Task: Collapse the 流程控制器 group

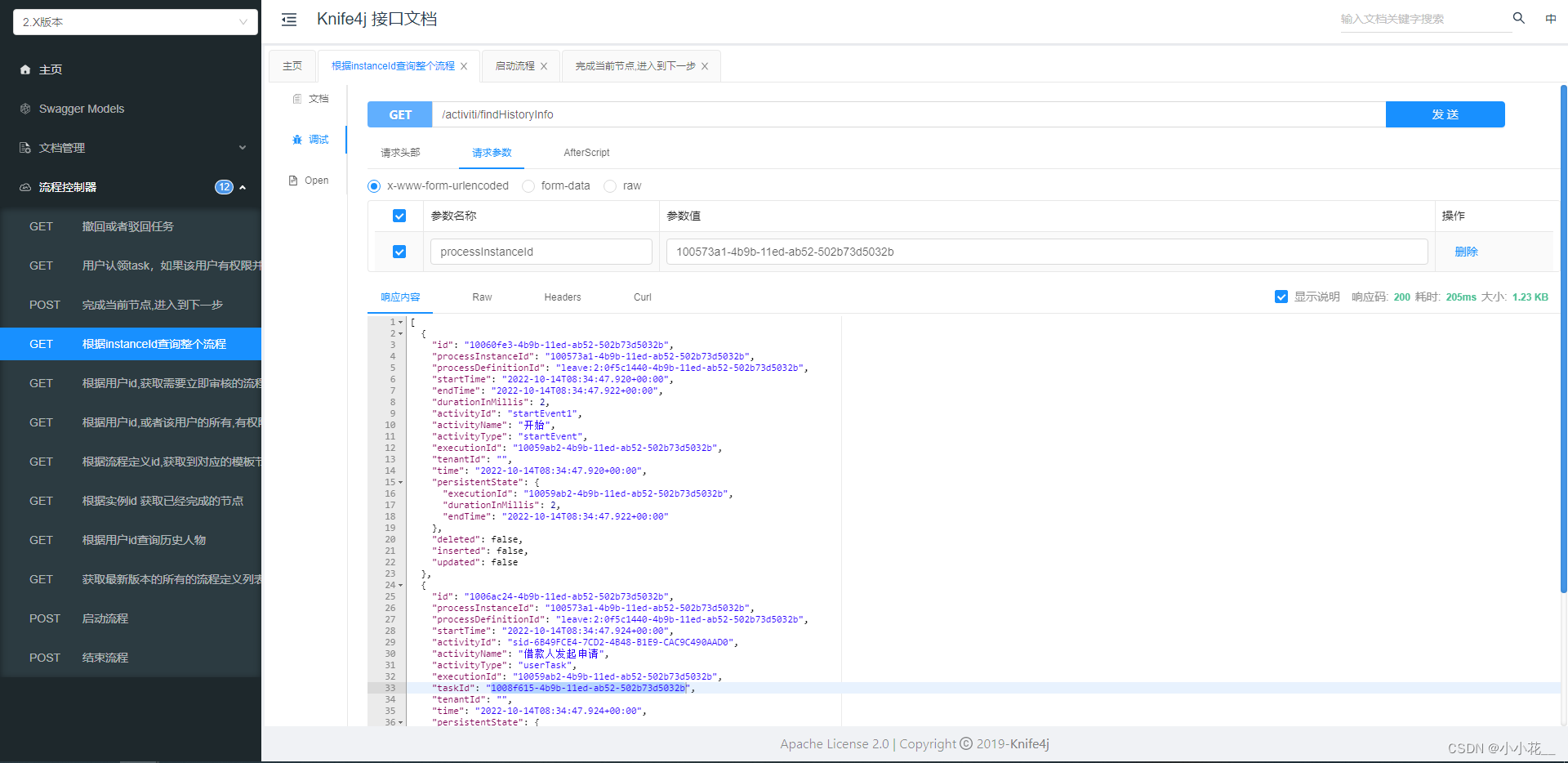Action: 243,187
